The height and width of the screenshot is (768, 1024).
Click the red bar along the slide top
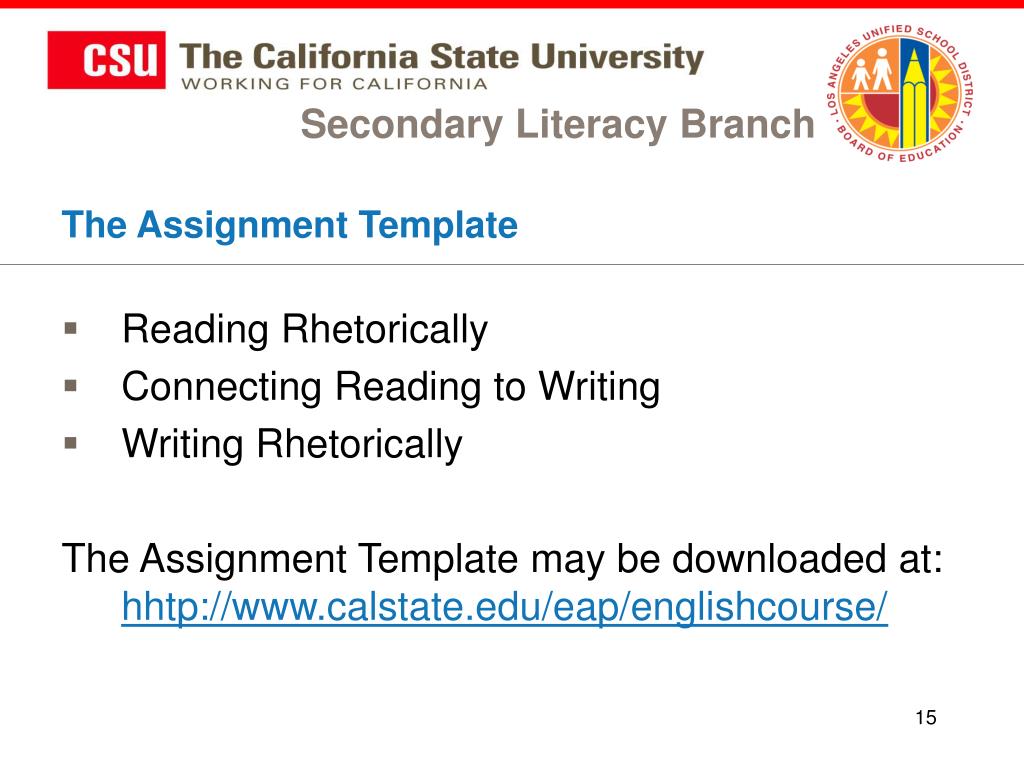tap(512, 4)
